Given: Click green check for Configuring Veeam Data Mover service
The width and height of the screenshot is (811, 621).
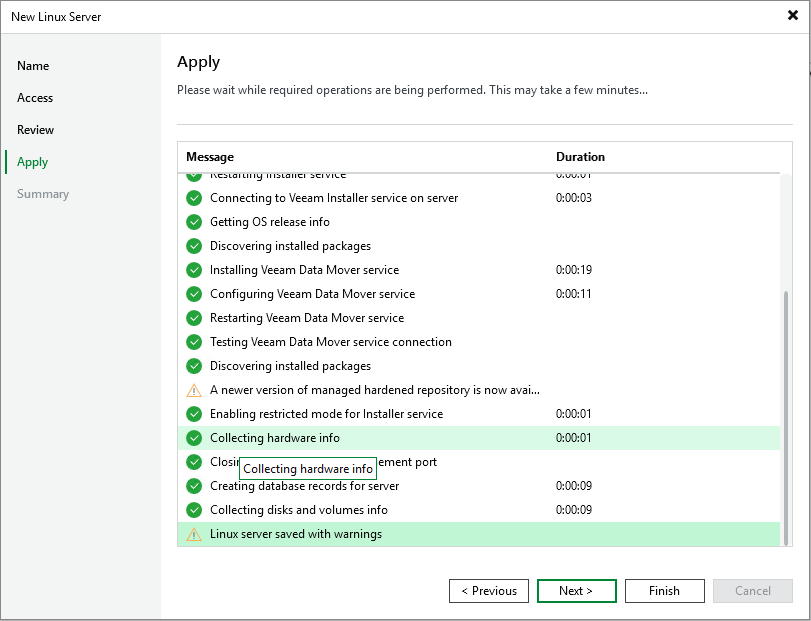Looking at the screenshot, I should pyautogui.click(x=194, y=294).
